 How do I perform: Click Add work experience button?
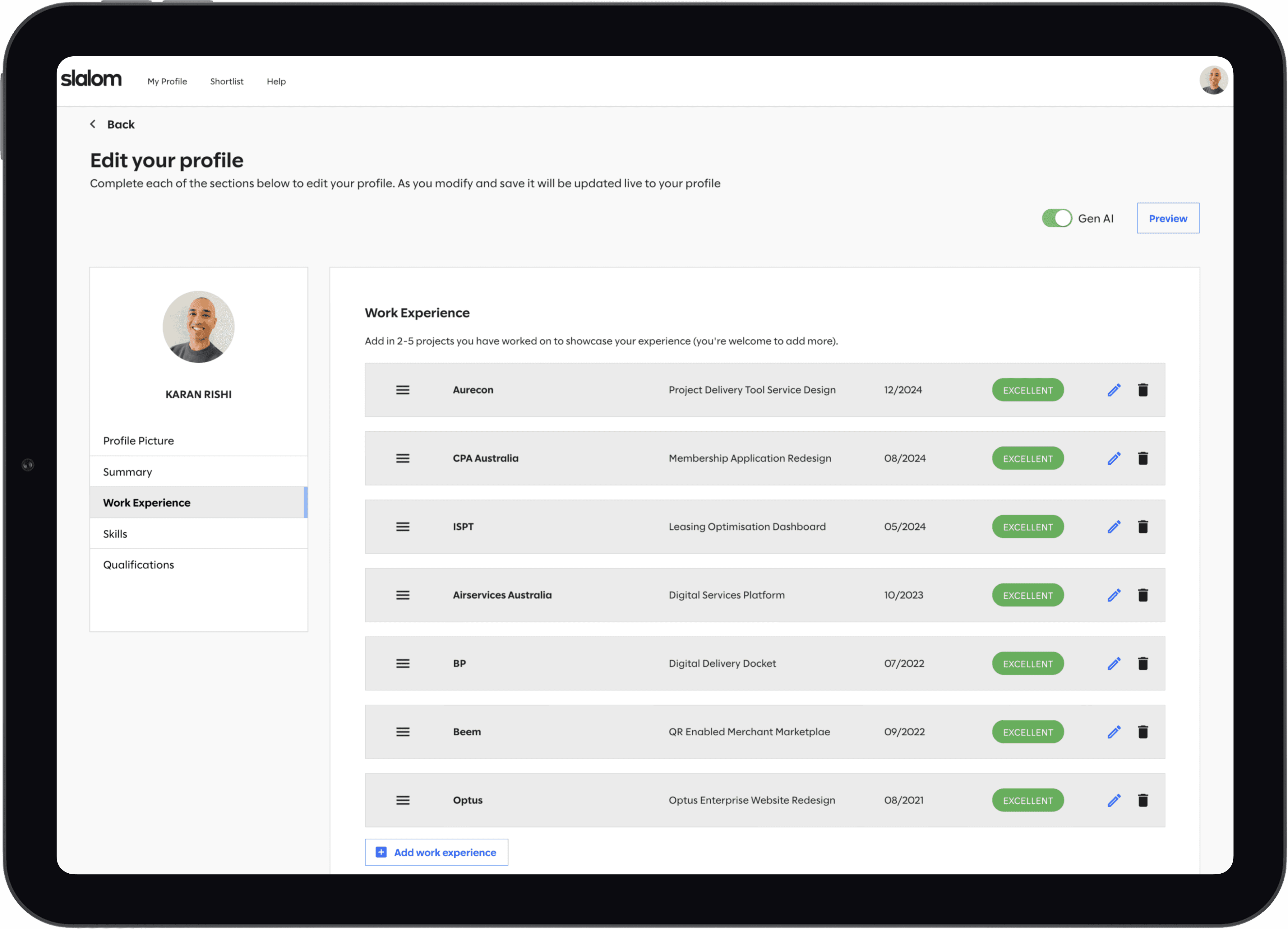pos(436,852)
